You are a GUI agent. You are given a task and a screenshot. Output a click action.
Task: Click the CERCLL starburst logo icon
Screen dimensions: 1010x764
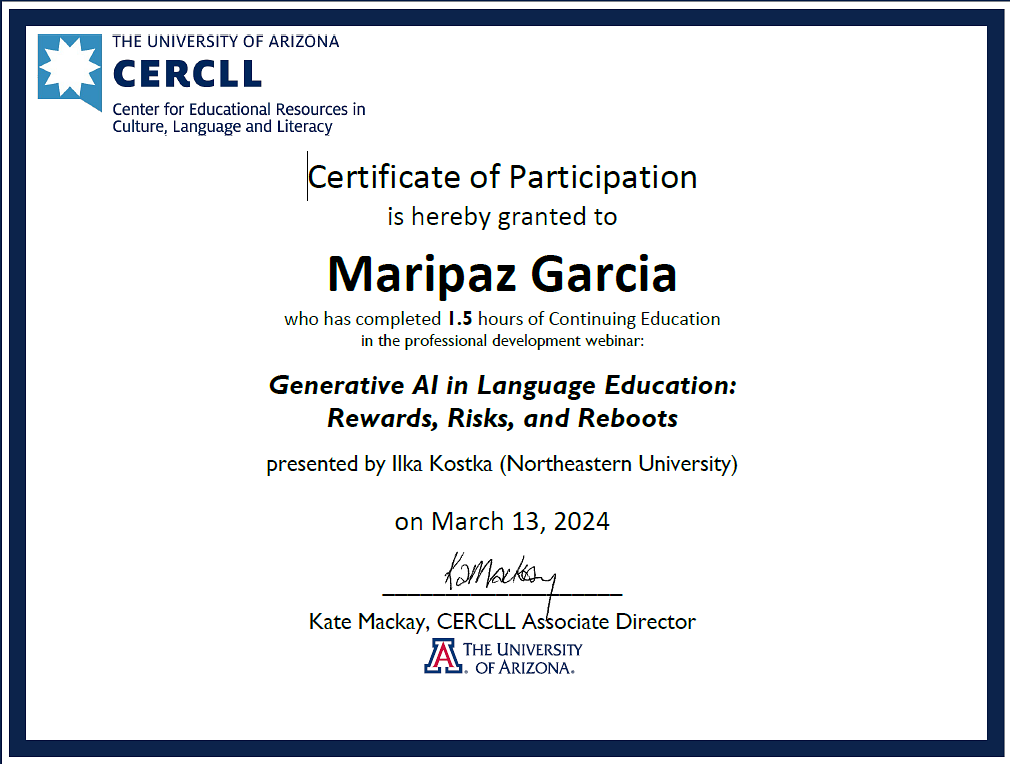(70, 66)
